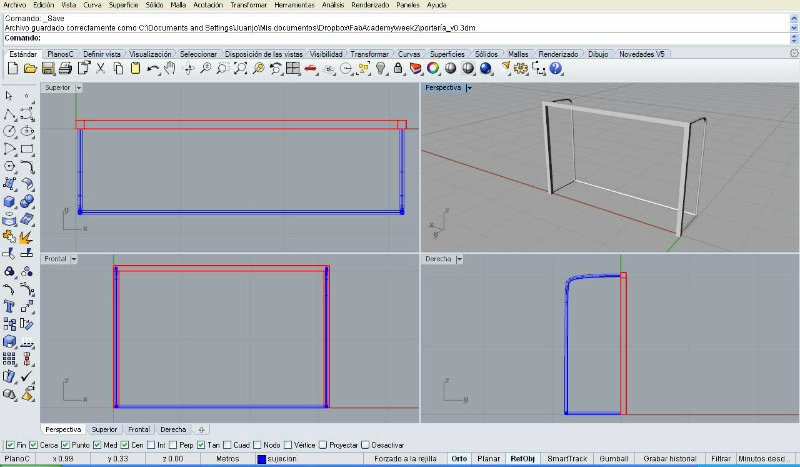Click the padlock lock objects icon
800x467 pixels.
point(398,68)
